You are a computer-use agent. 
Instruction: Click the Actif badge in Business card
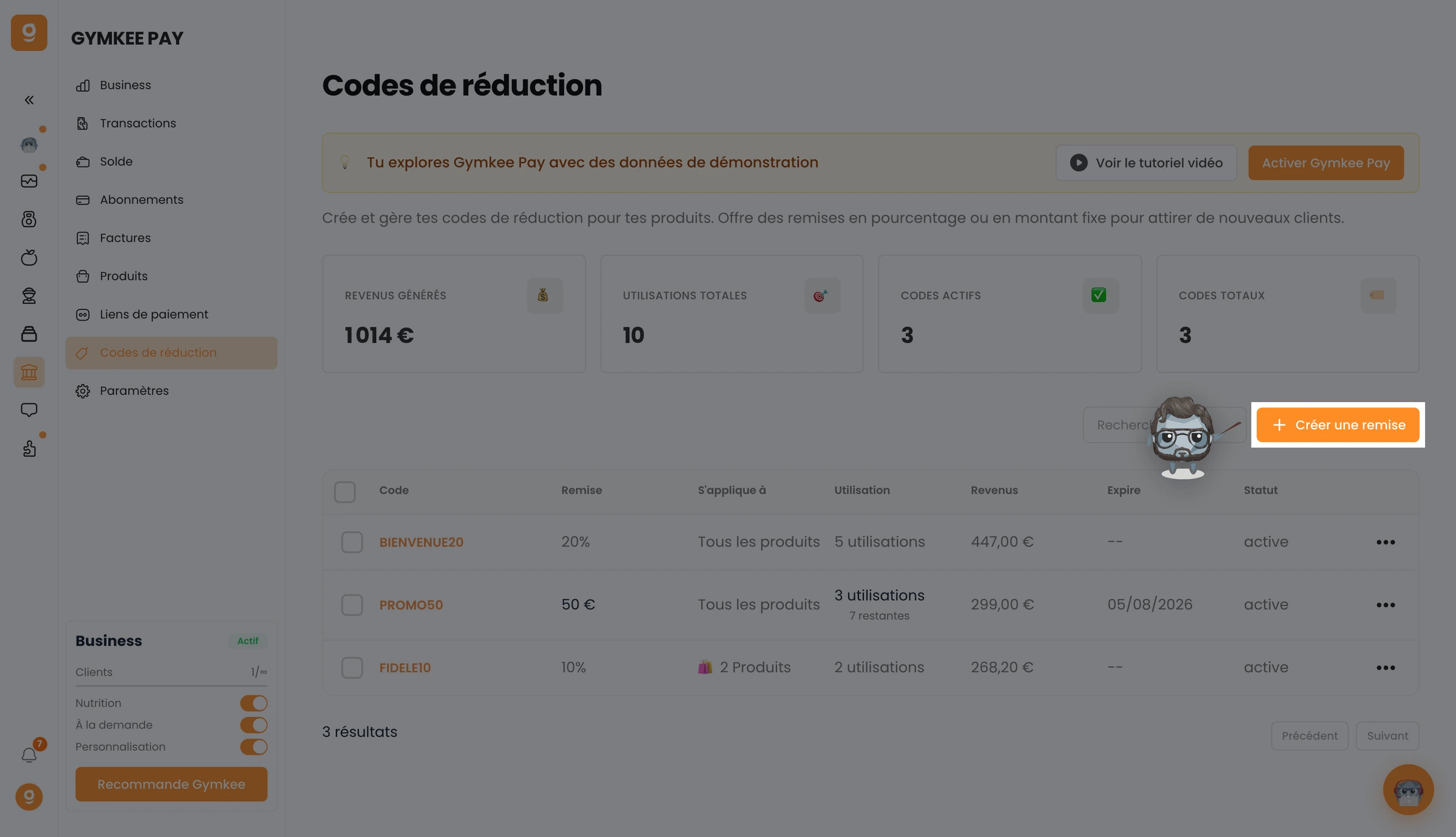click(248, 641)
